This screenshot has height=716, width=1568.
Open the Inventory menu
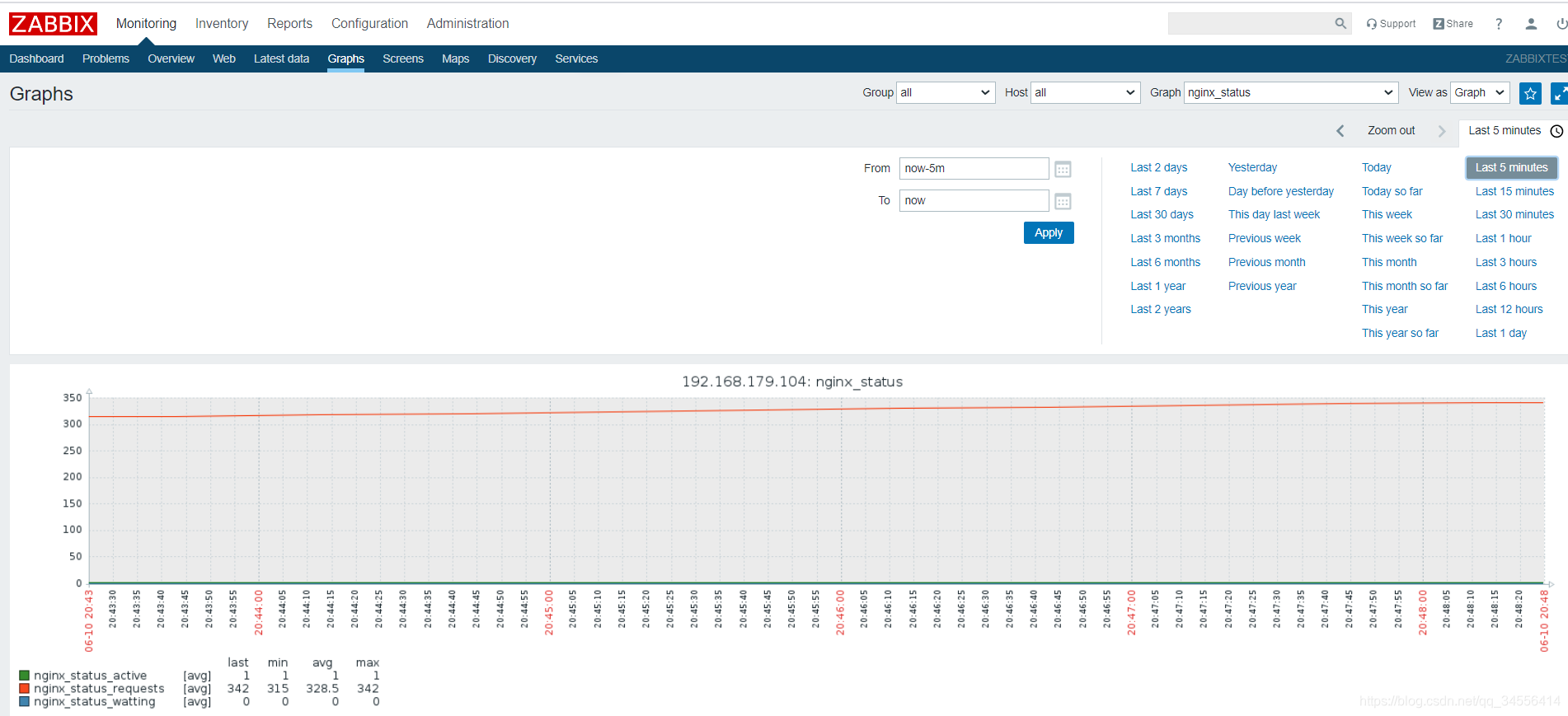pyautogui.click(x=222, y=24)
